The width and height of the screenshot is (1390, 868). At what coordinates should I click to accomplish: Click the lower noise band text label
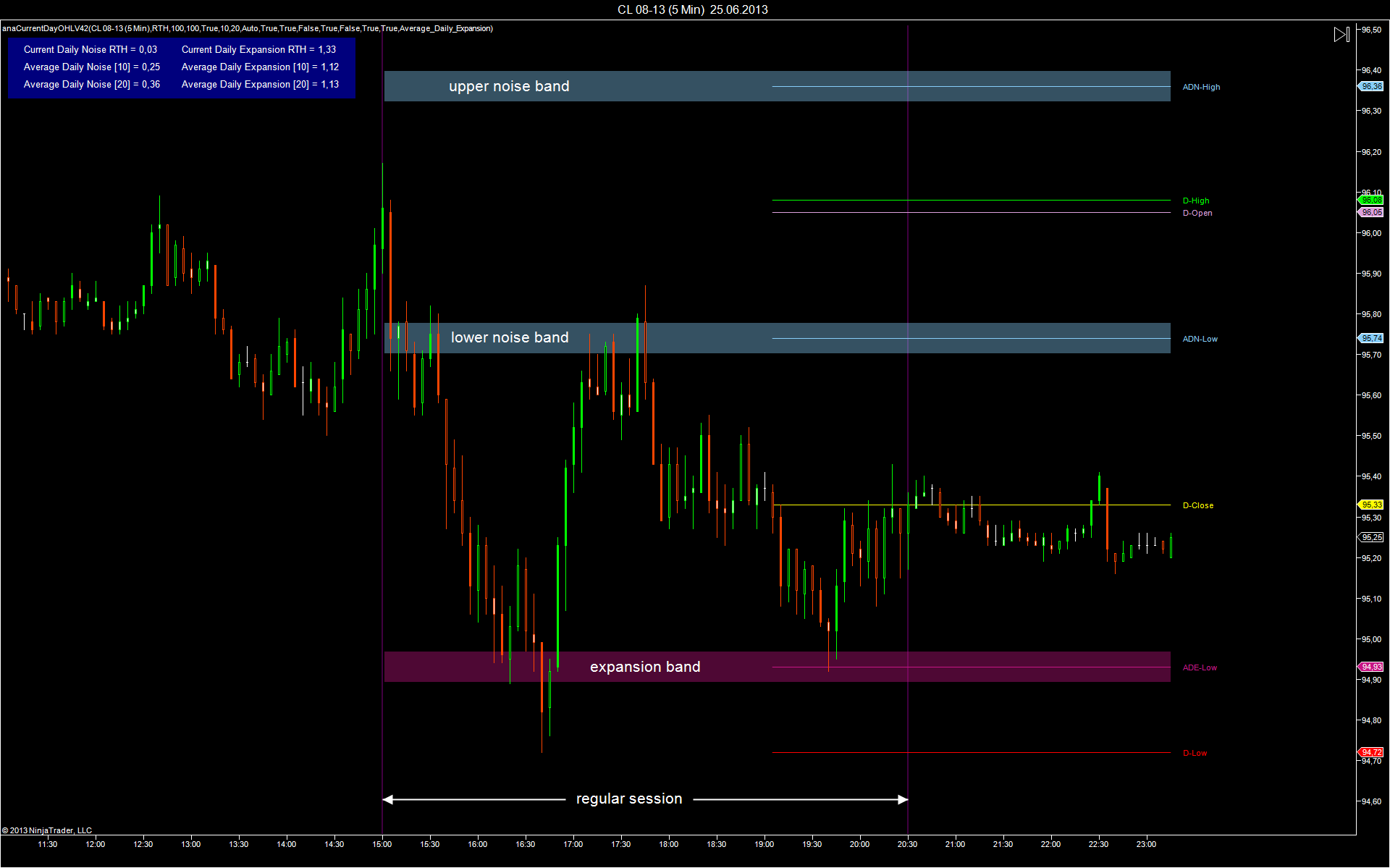(510, 337)
